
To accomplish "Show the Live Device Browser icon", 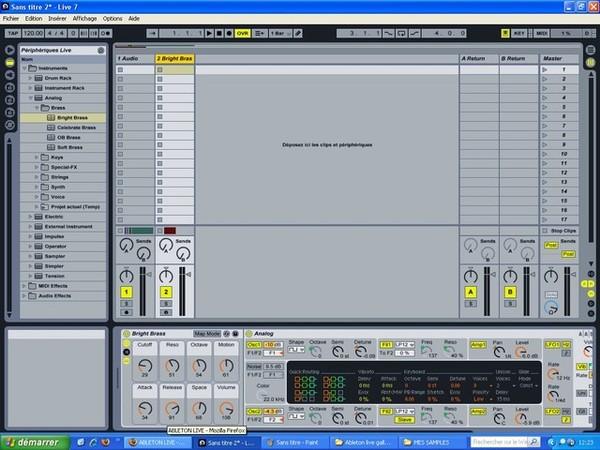I will pos(10,62).
